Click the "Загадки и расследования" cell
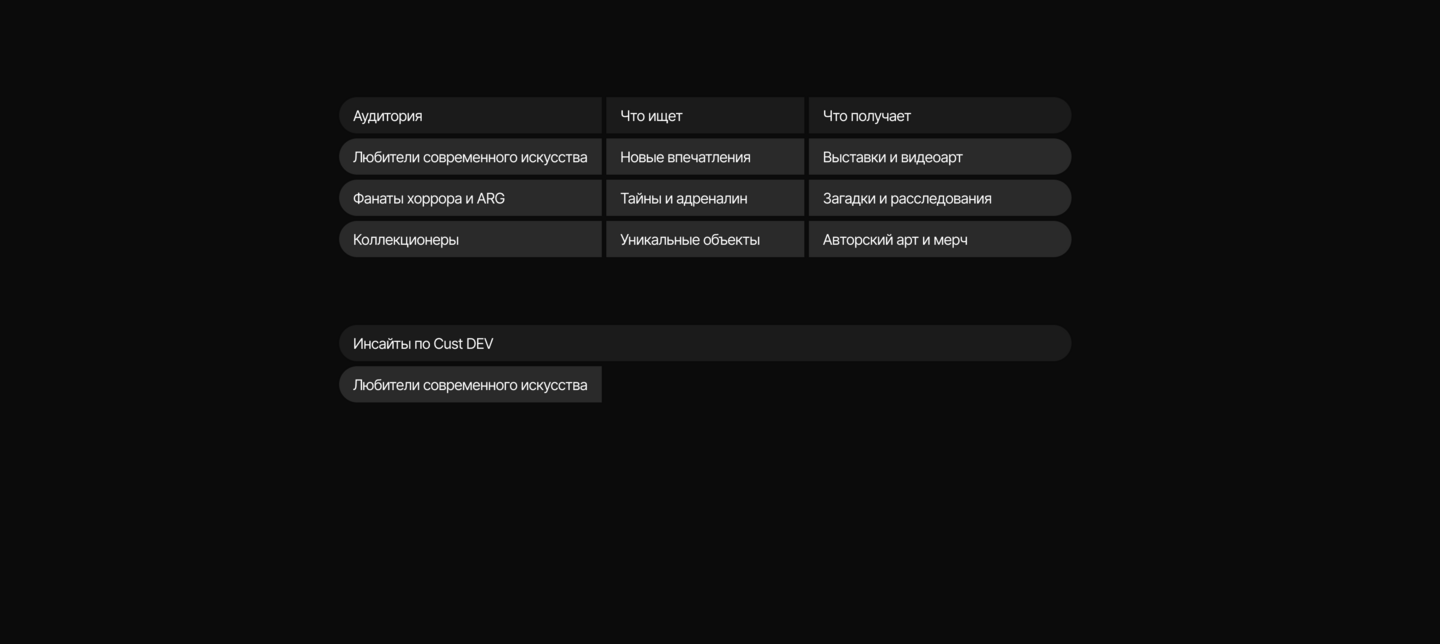 pyautogui.click(x=940, y=198)
